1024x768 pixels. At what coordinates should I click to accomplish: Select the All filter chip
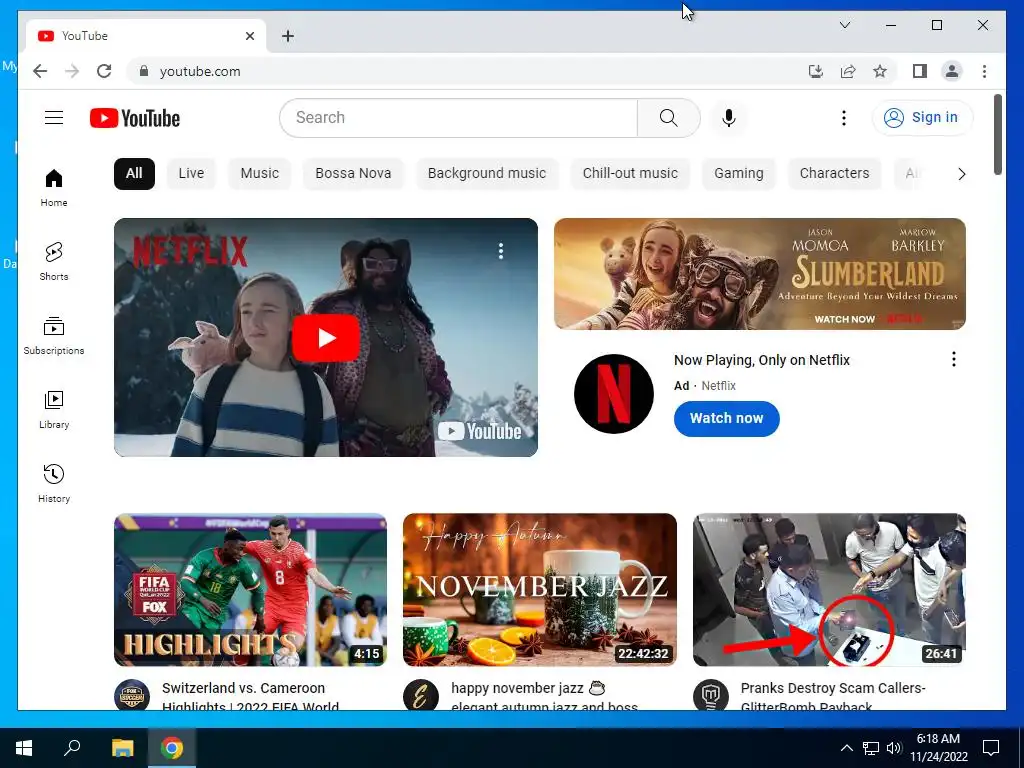click(x=134, y=174)
